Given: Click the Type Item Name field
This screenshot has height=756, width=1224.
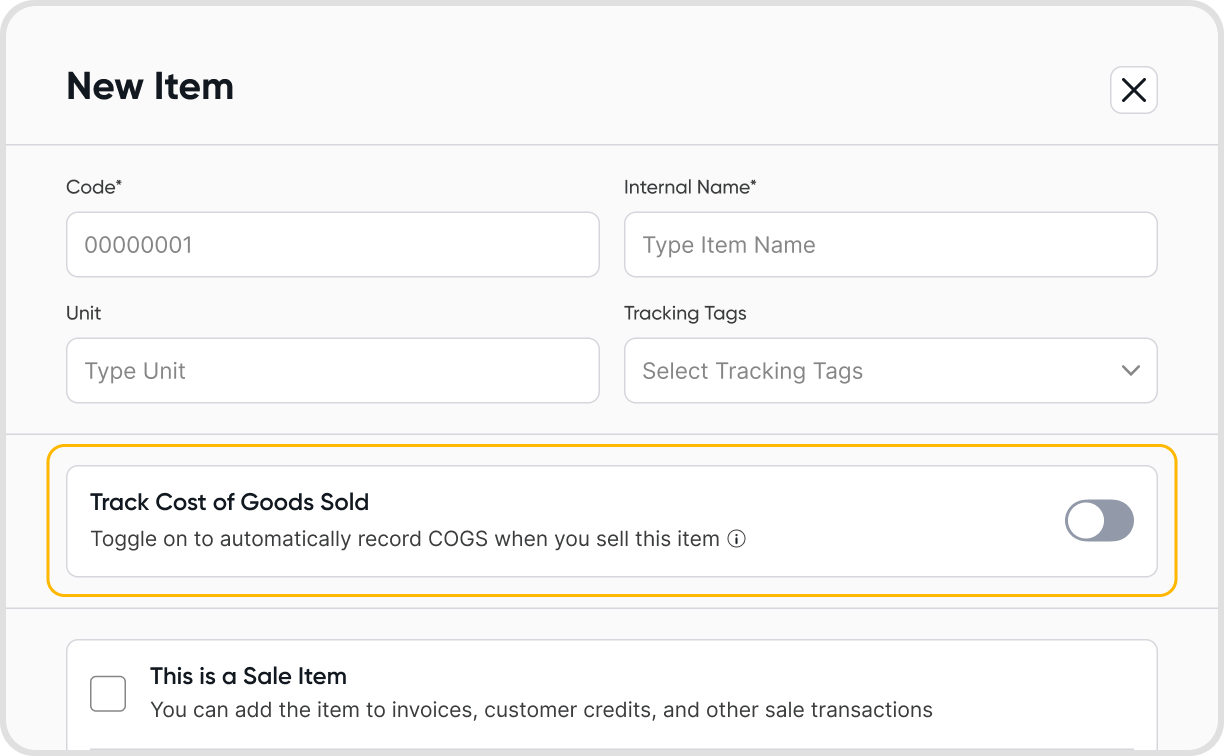Looking at the screenshot, I should (890, 245).
